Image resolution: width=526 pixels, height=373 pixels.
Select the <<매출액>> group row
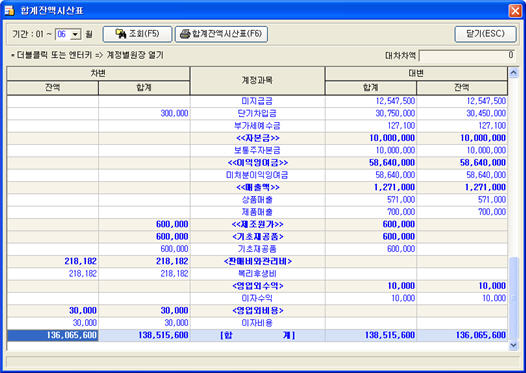coord(257,187)
